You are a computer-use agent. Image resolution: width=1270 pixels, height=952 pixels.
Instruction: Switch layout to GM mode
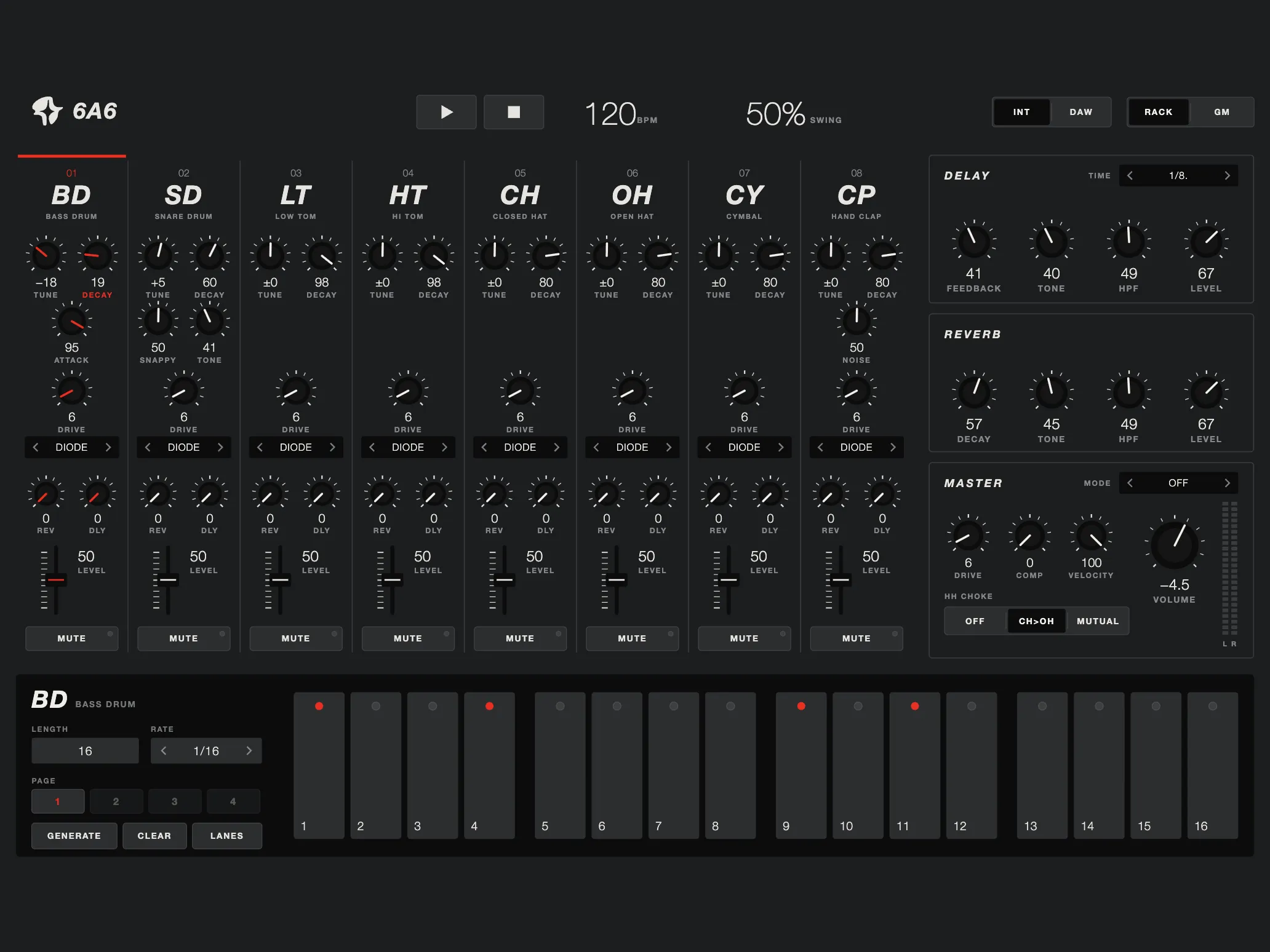(x=1221, y=112)
